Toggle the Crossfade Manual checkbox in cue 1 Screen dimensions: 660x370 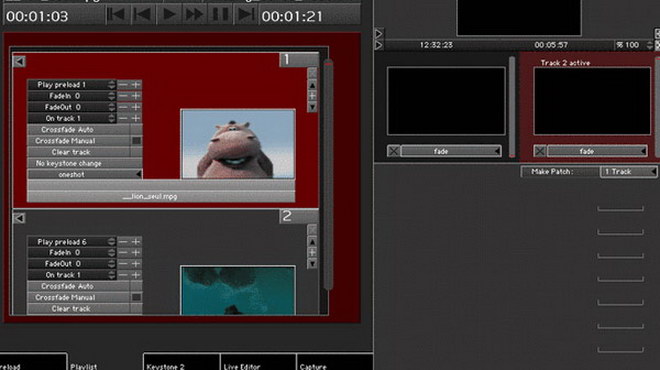(136, 141)
